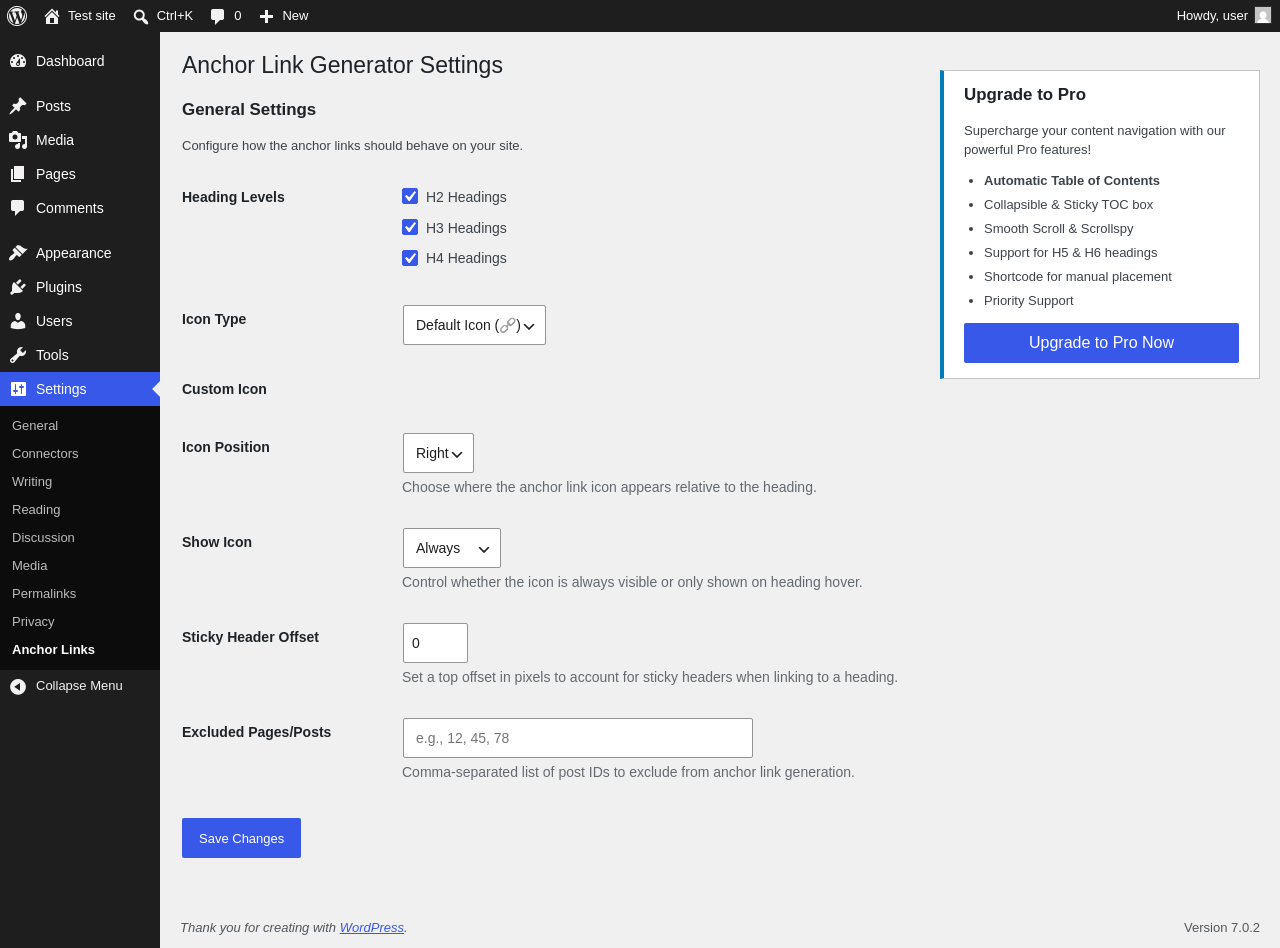Open the Pages menu label

56,174
